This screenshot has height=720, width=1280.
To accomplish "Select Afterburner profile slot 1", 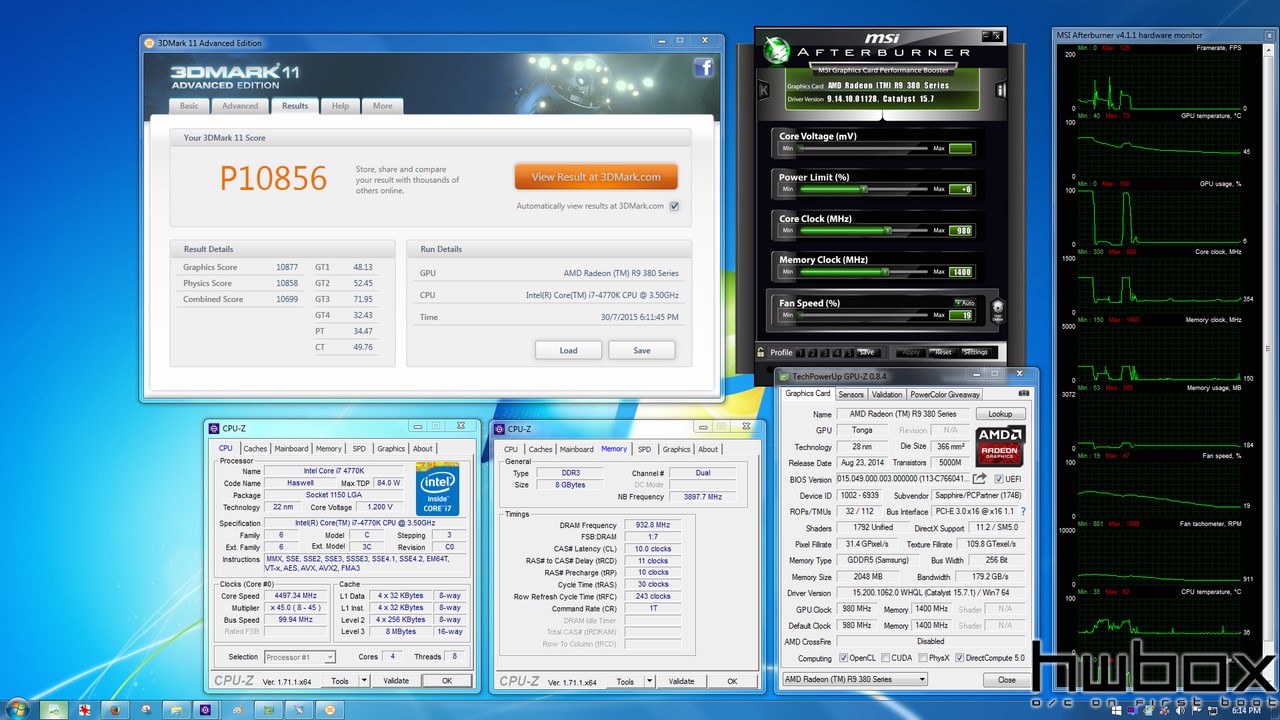I will pyautogui.click(x=800, y=352).
